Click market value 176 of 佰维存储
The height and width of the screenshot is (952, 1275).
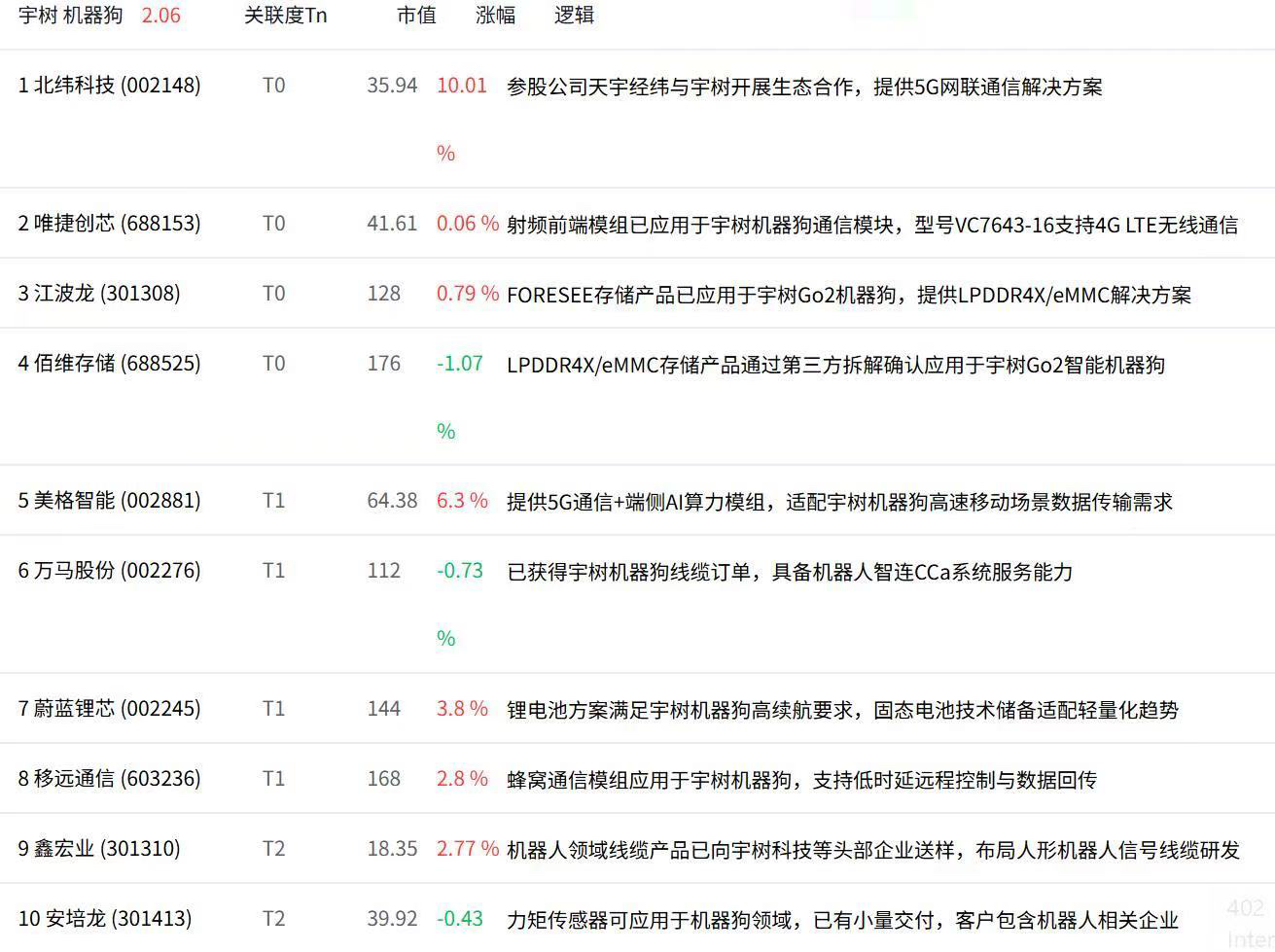click(x=384, y=364)
